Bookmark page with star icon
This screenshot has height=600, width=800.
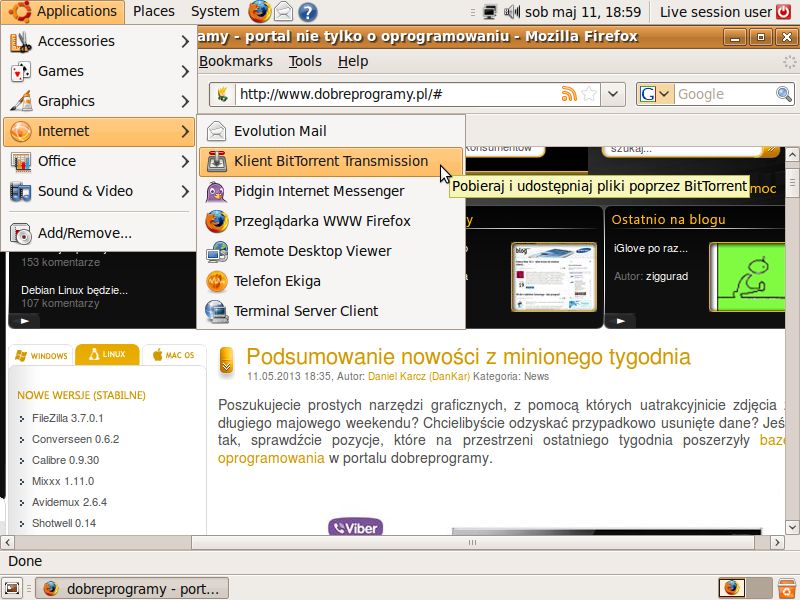(x=589, y=94)
